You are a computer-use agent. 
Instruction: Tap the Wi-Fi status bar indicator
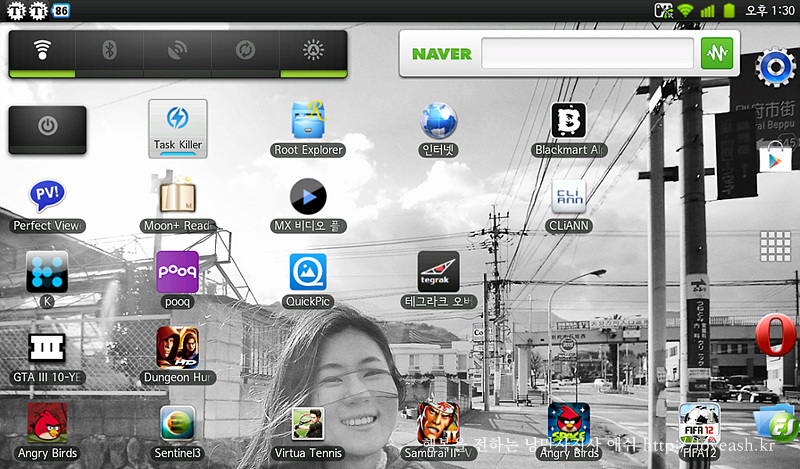tap(685, 10)
